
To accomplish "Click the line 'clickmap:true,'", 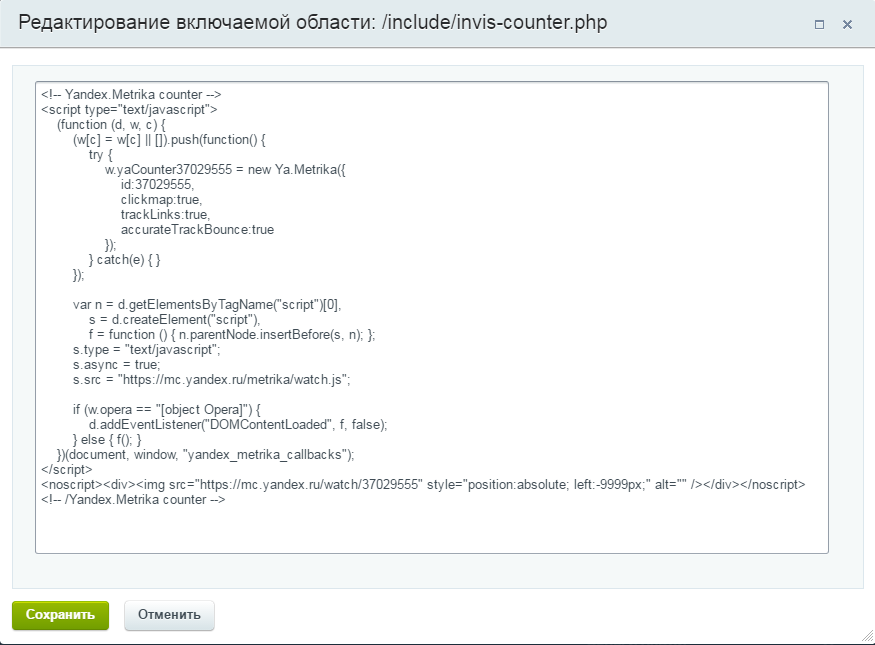I will (161, 200).
